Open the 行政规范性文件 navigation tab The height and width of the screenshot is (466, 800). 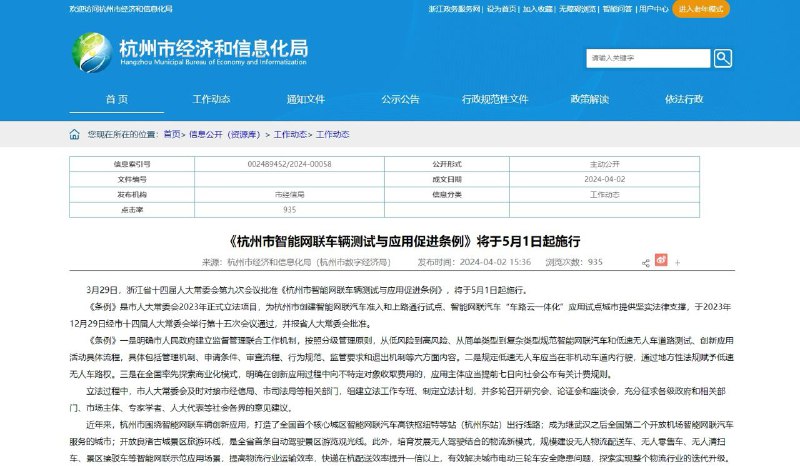point(495,99)
